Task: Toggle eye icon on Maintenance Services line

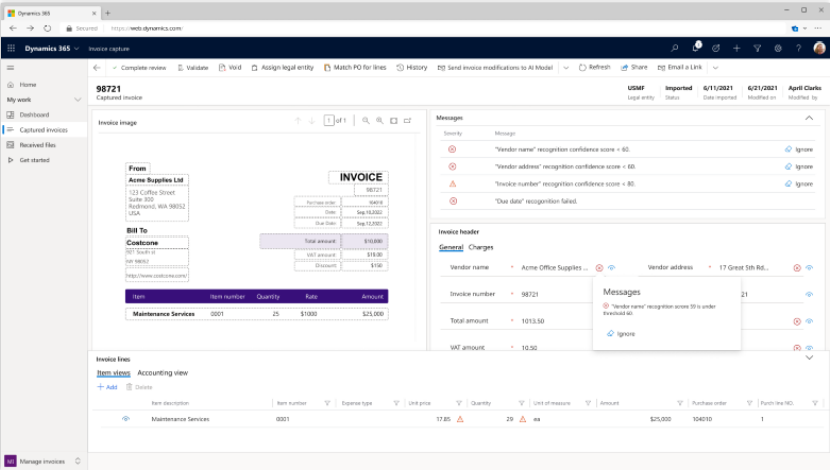Action: tap(125, 419)
